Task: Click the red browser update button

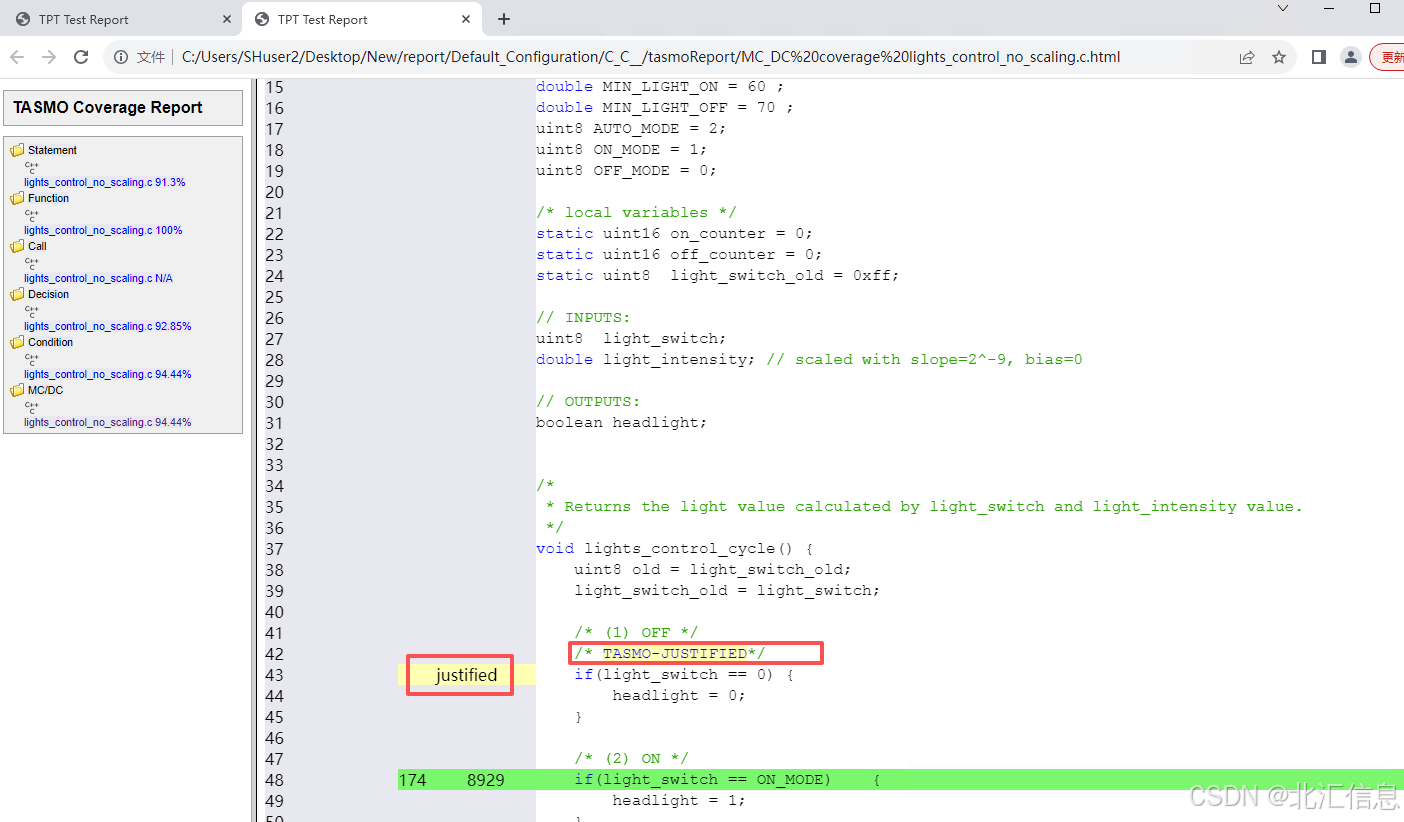Action: click(1387, 57)
